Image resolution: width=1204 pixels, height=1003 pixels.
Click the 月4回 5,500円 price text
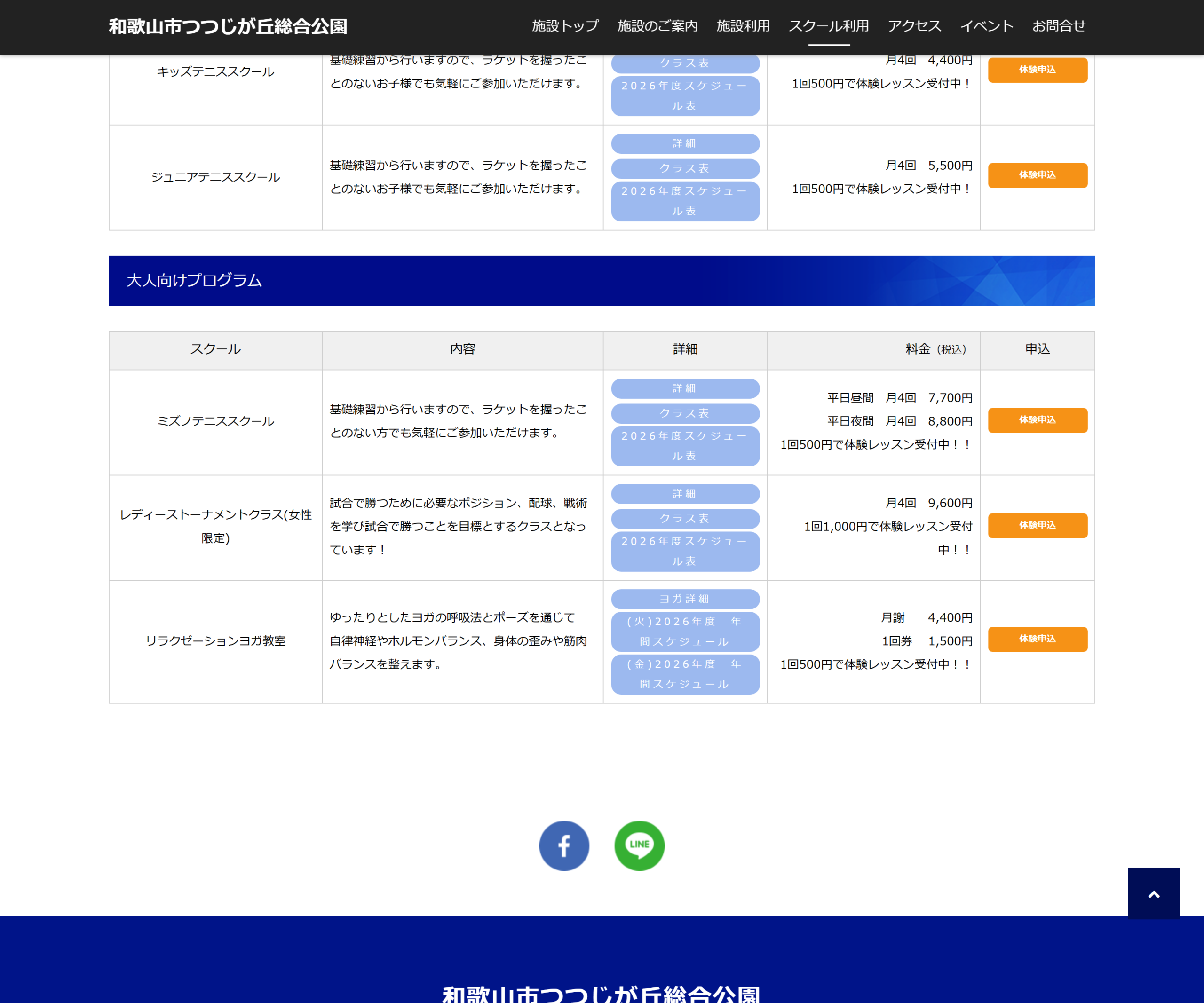coord(929,166)
